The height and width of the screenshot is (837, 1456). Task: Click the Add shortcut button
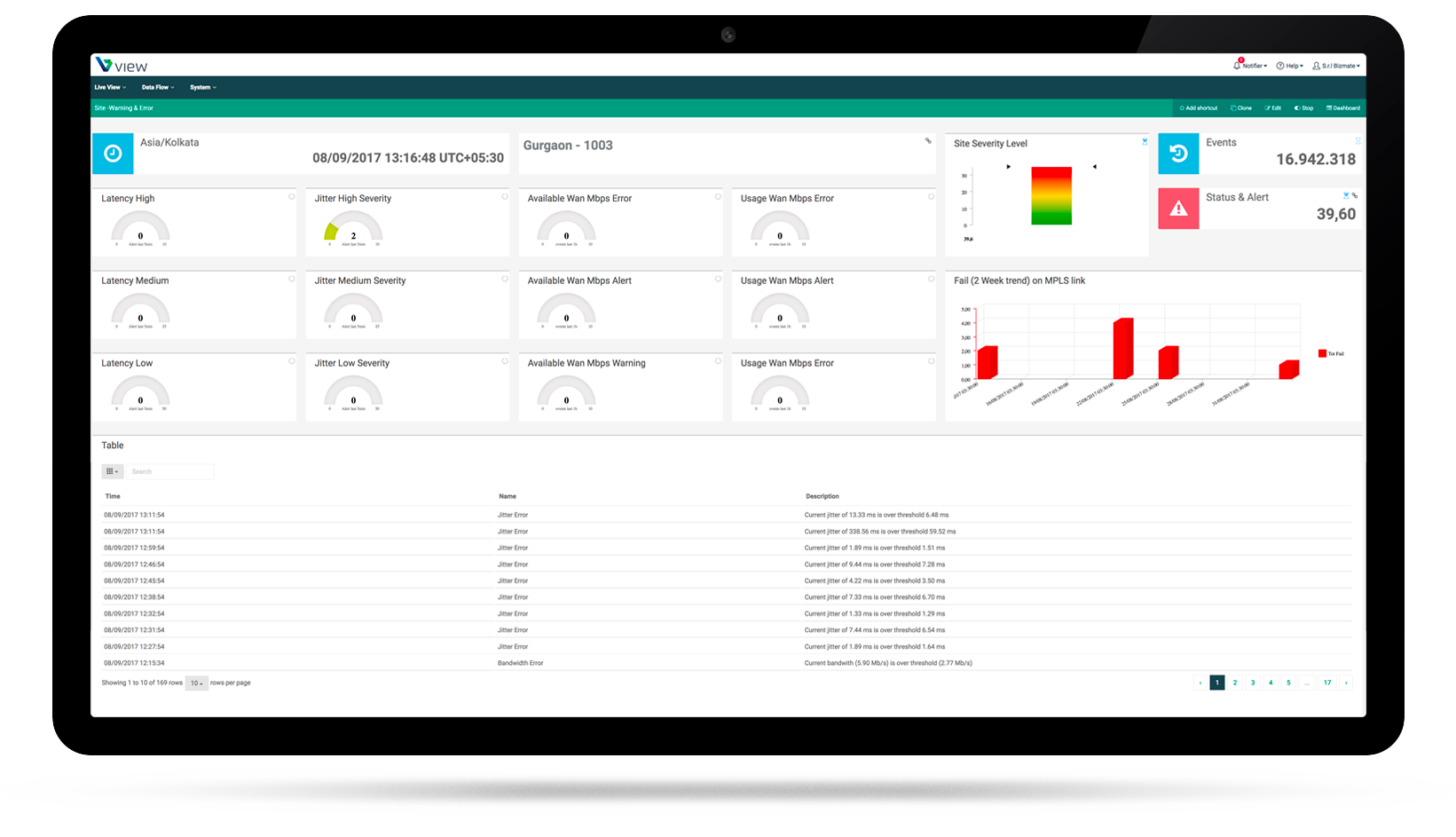[x=1198, y=108]
